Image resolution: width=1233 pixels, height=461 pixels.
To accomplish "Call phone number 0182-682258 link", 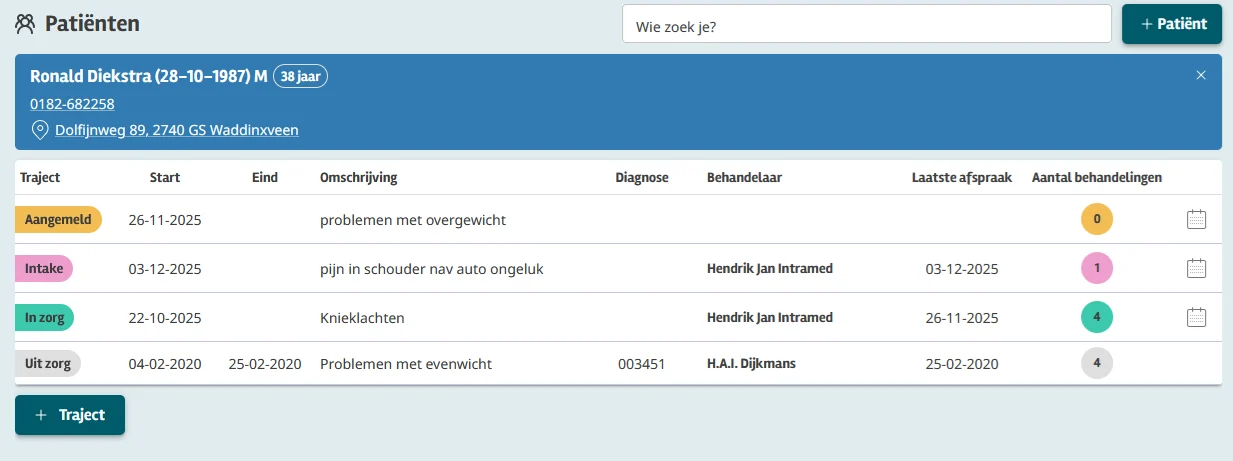I will click(72, 103).
